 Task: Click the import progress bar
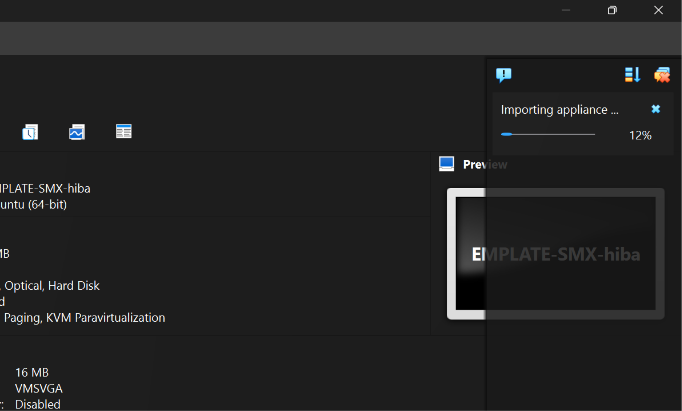click(x=548, y=135)
